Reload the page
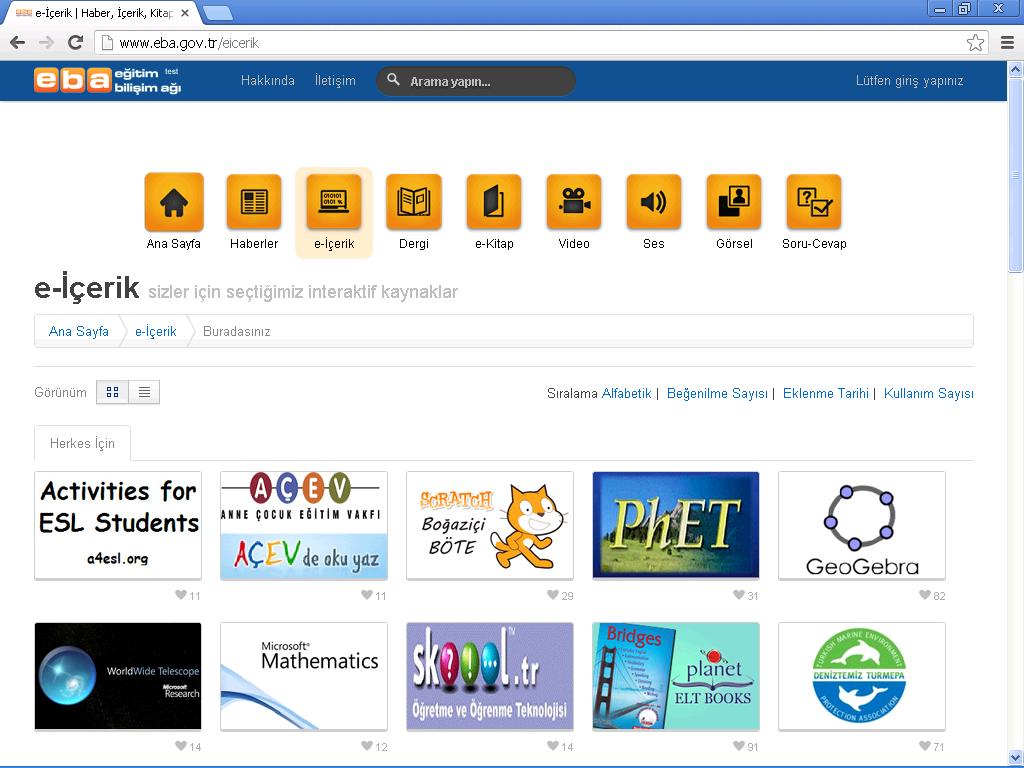Screen dimensions: 1024x768 point(76,43)
